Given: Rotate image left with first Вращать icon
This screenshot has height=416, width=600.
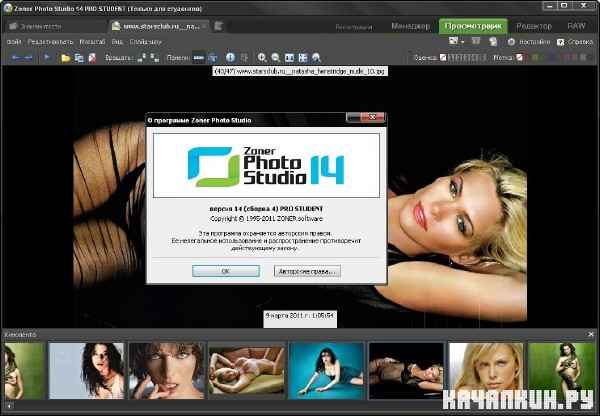Looking at the screenshot, I should (142, 58).
